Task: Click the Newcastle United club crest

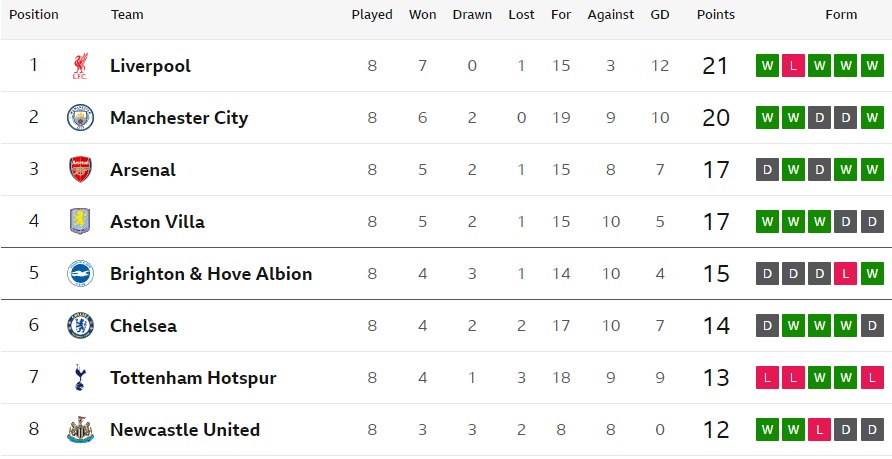Action: (x=80, y=430)
